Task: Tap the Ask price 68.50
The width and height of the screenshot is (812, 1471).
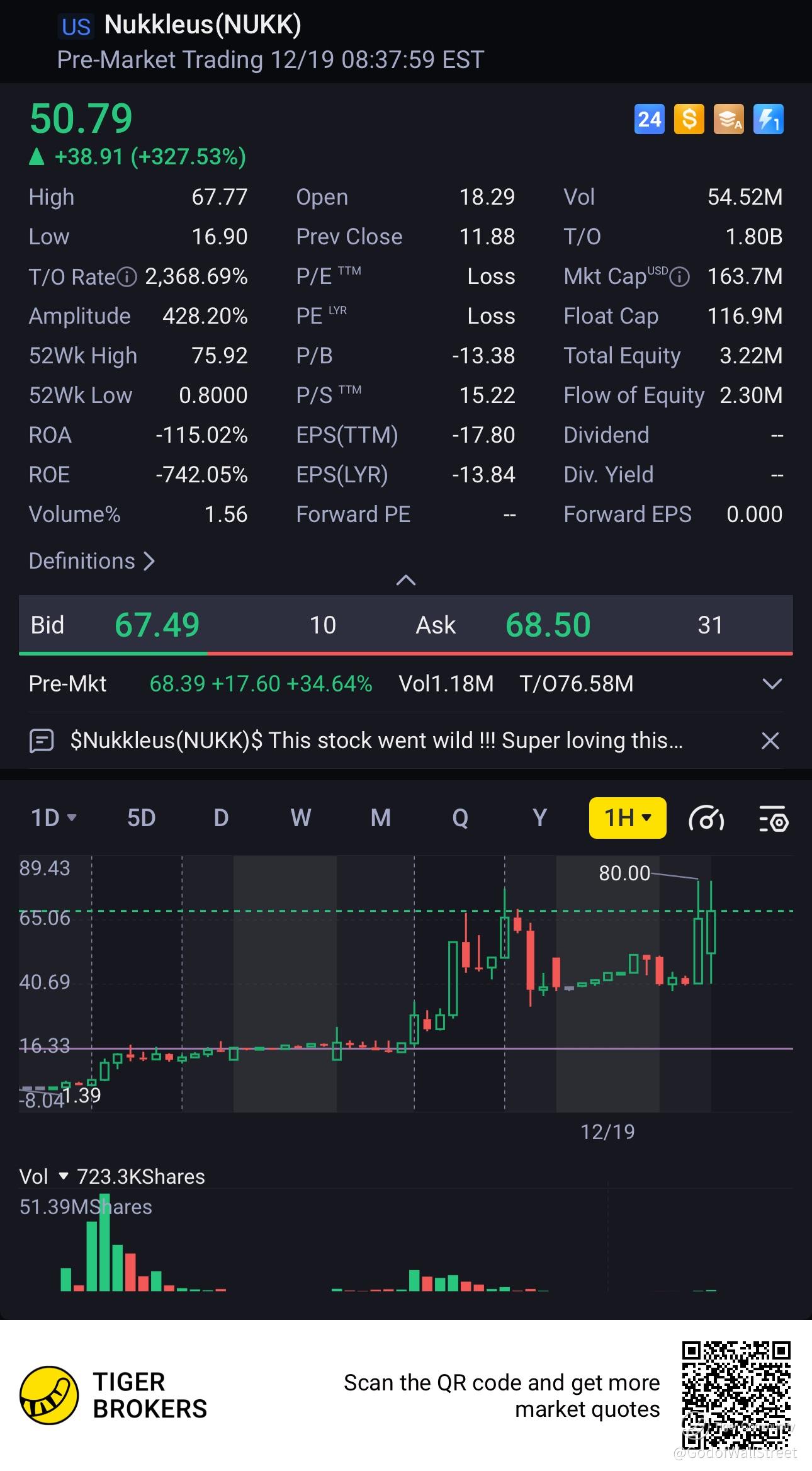Action: (x=548, y=625)
